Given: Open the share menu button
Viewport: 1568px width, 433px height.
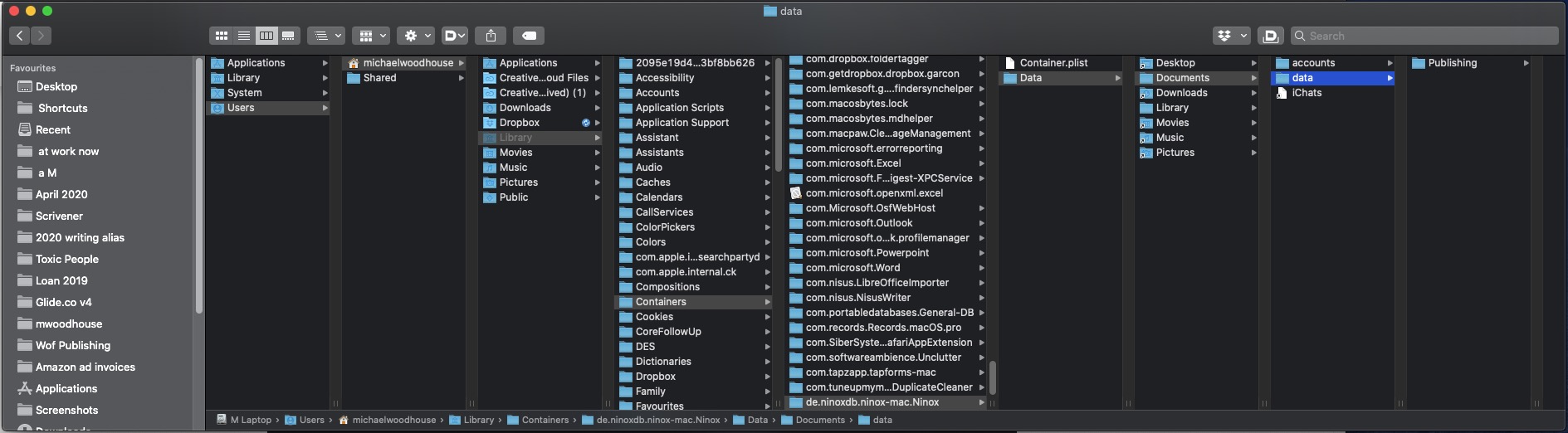Looking at the screenshot, I should coord(491,36).
